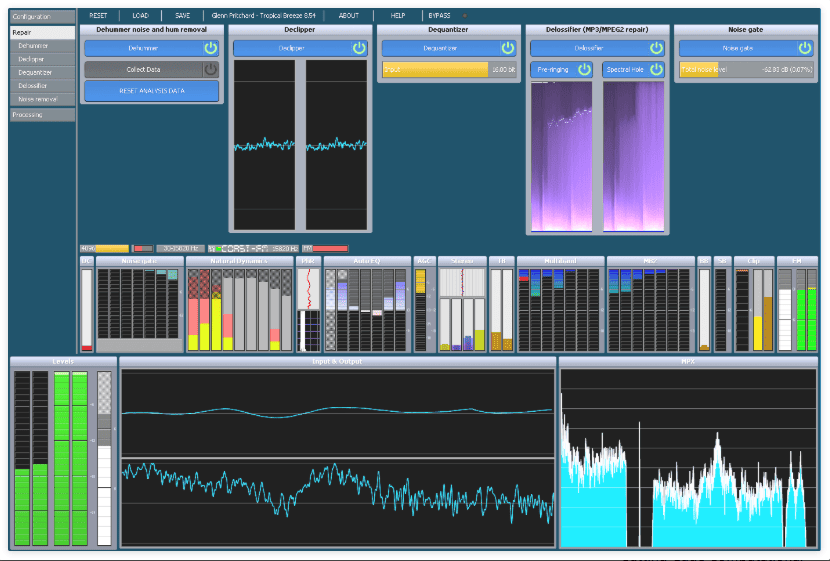This screenshot has width=830, height=561.
Task: Open the ABOUT menu item
Action: pyautogui.click(x=348, y=16)
